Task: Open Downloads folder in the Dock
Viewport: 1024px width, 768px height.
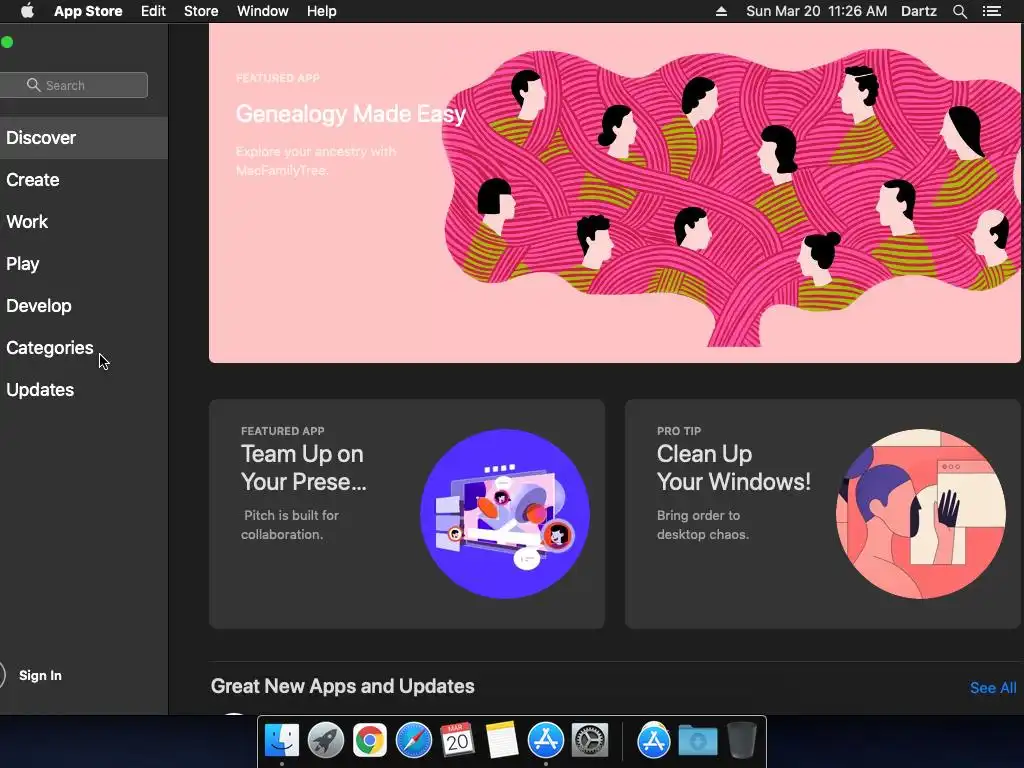Action: 697,741
